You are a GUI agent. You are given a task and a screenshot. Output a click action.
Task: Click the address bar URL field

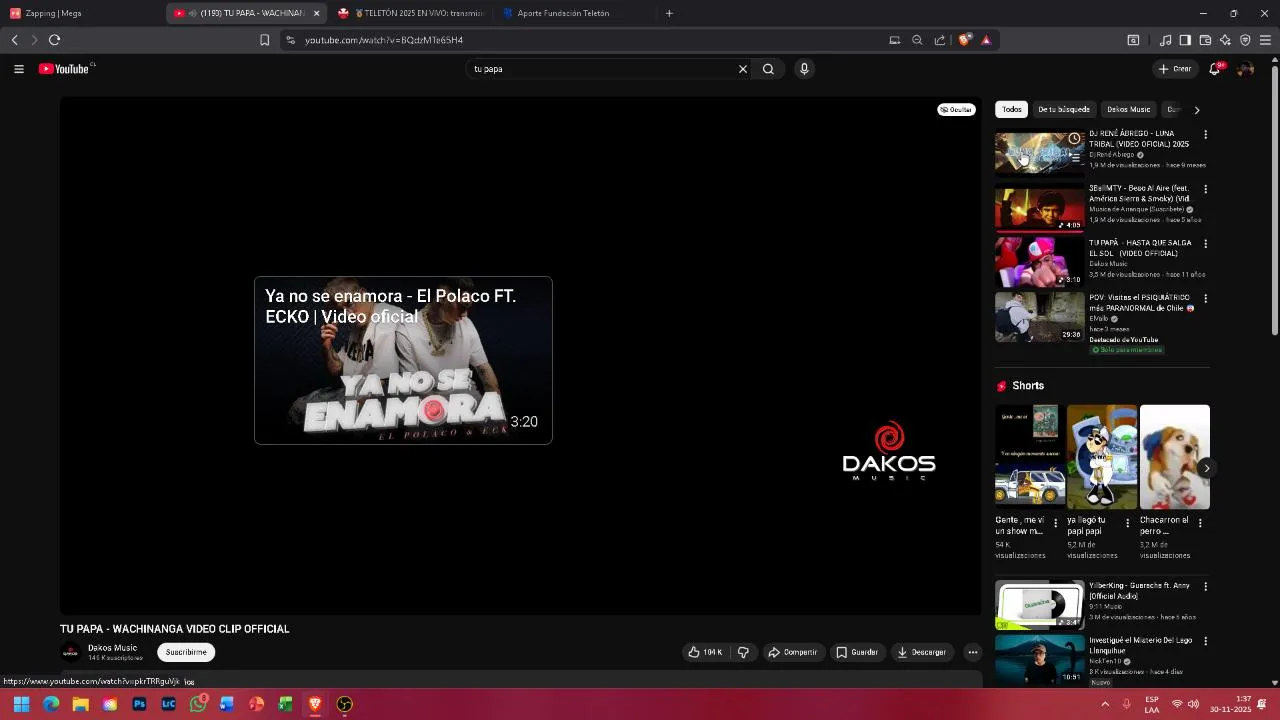tap(590, 40)
